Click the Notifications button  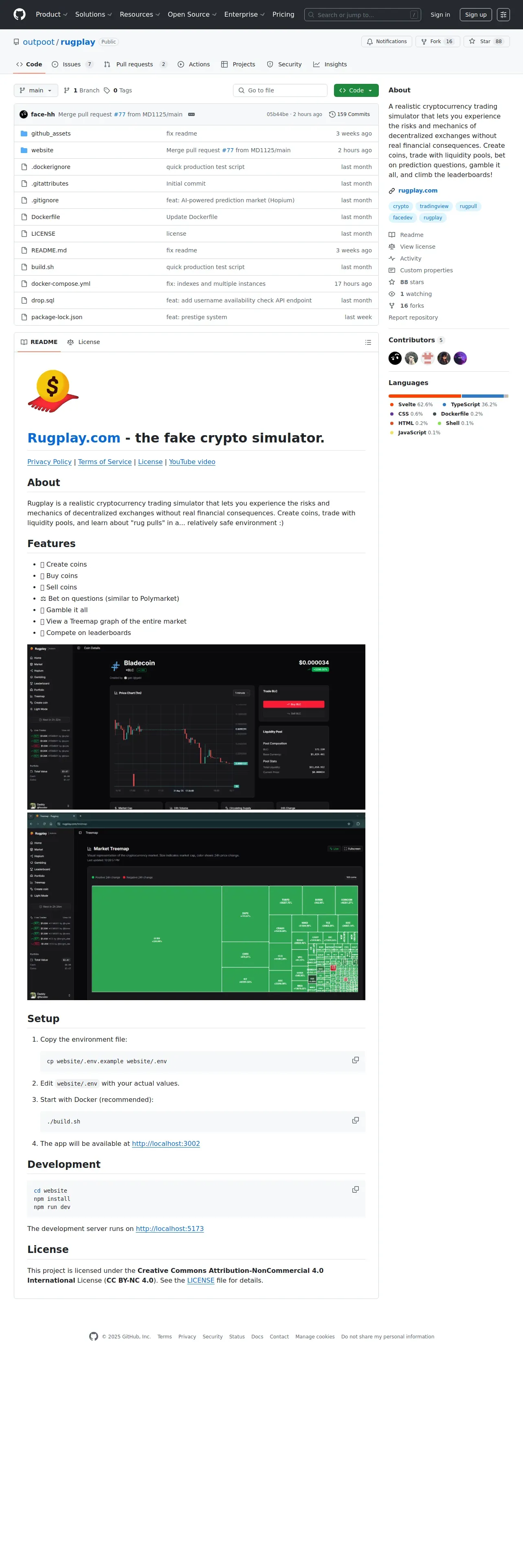coord(387,42)
